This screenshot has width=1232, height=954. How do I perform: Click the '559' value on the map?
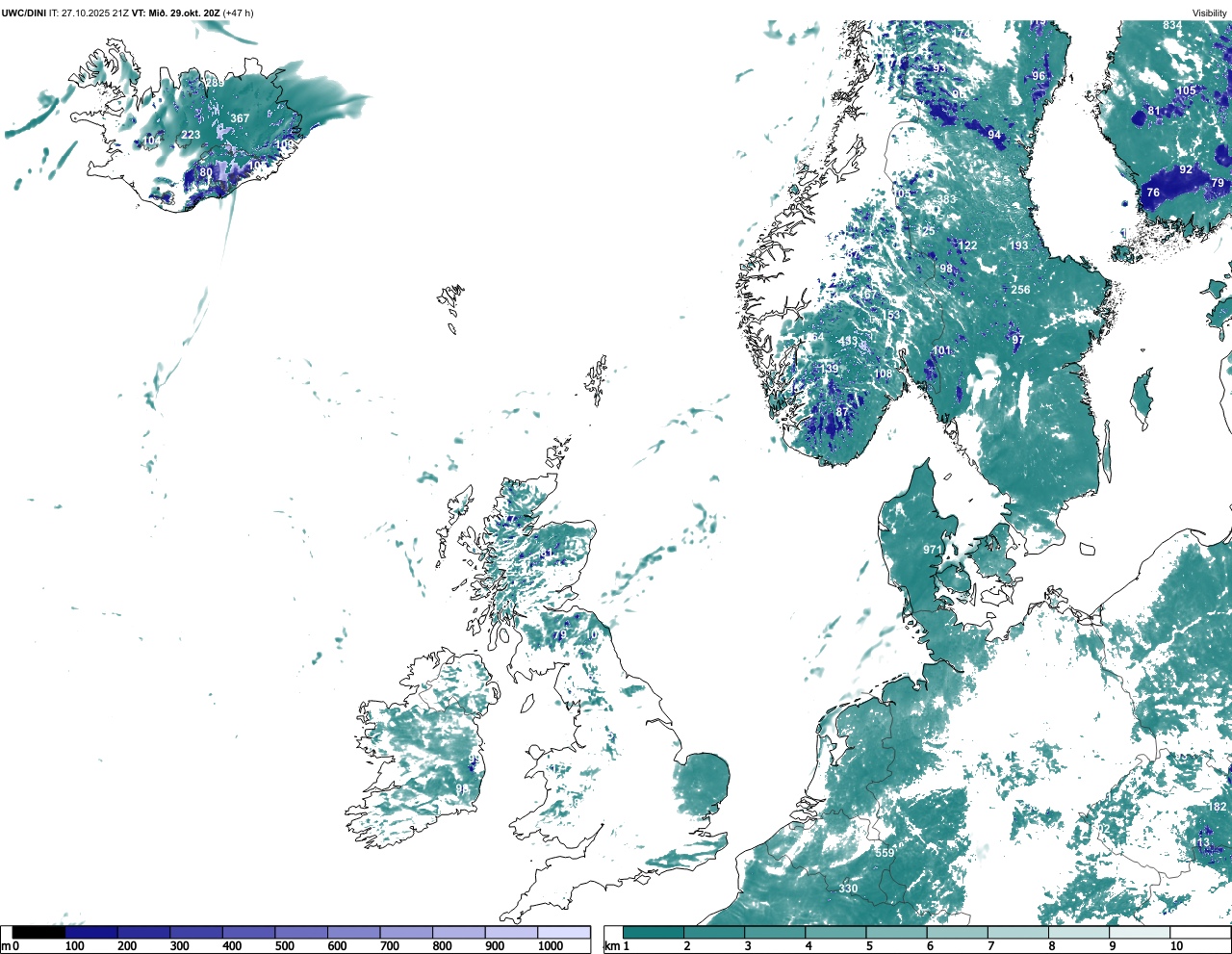[x=885, y=853]
